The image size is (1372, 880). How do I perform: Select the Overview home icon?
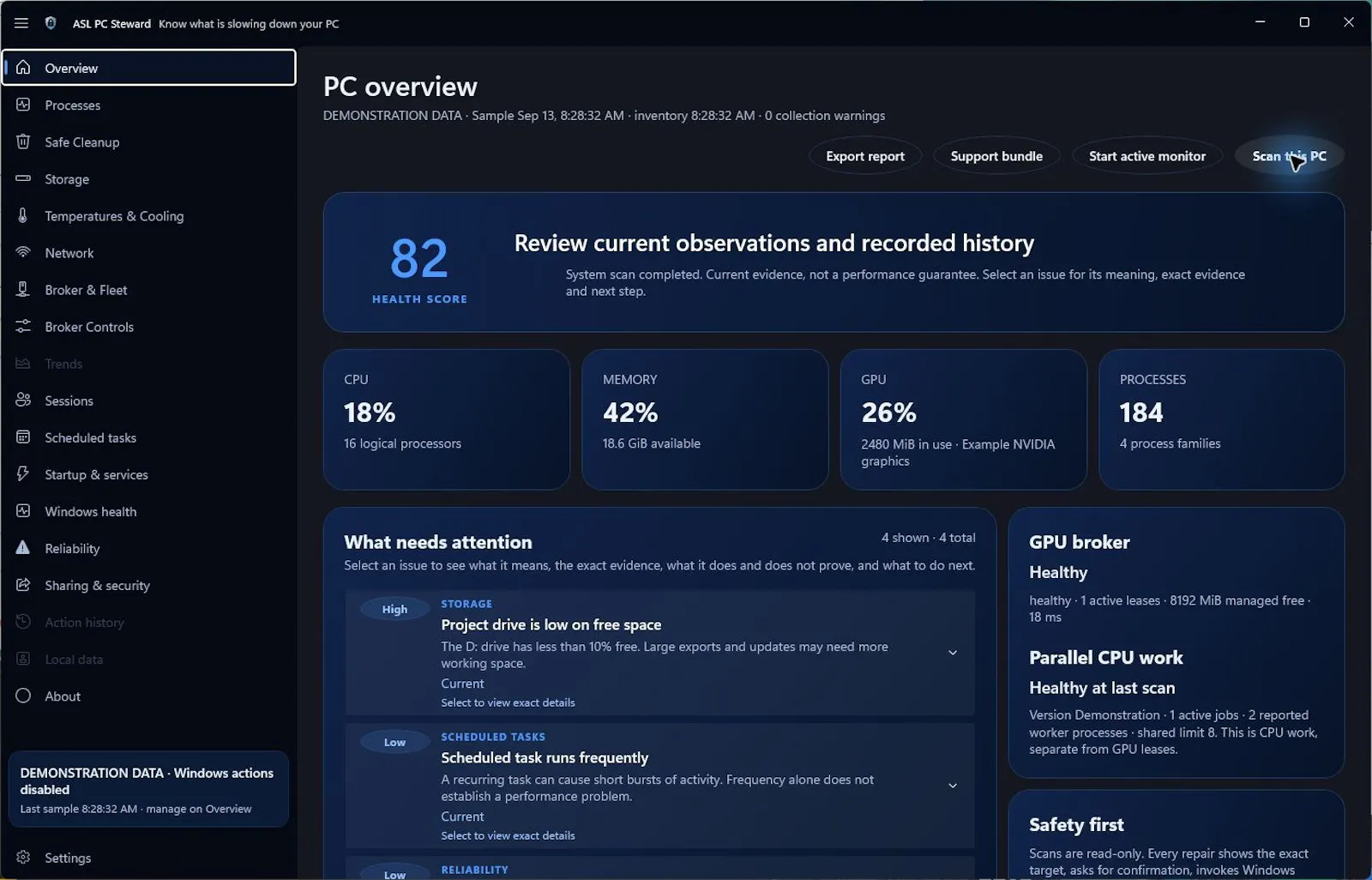pos(23,67)
